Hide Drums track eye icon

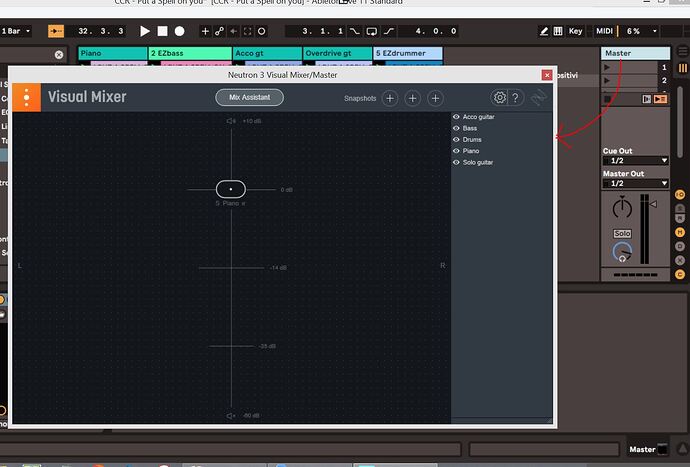(456, 140)
